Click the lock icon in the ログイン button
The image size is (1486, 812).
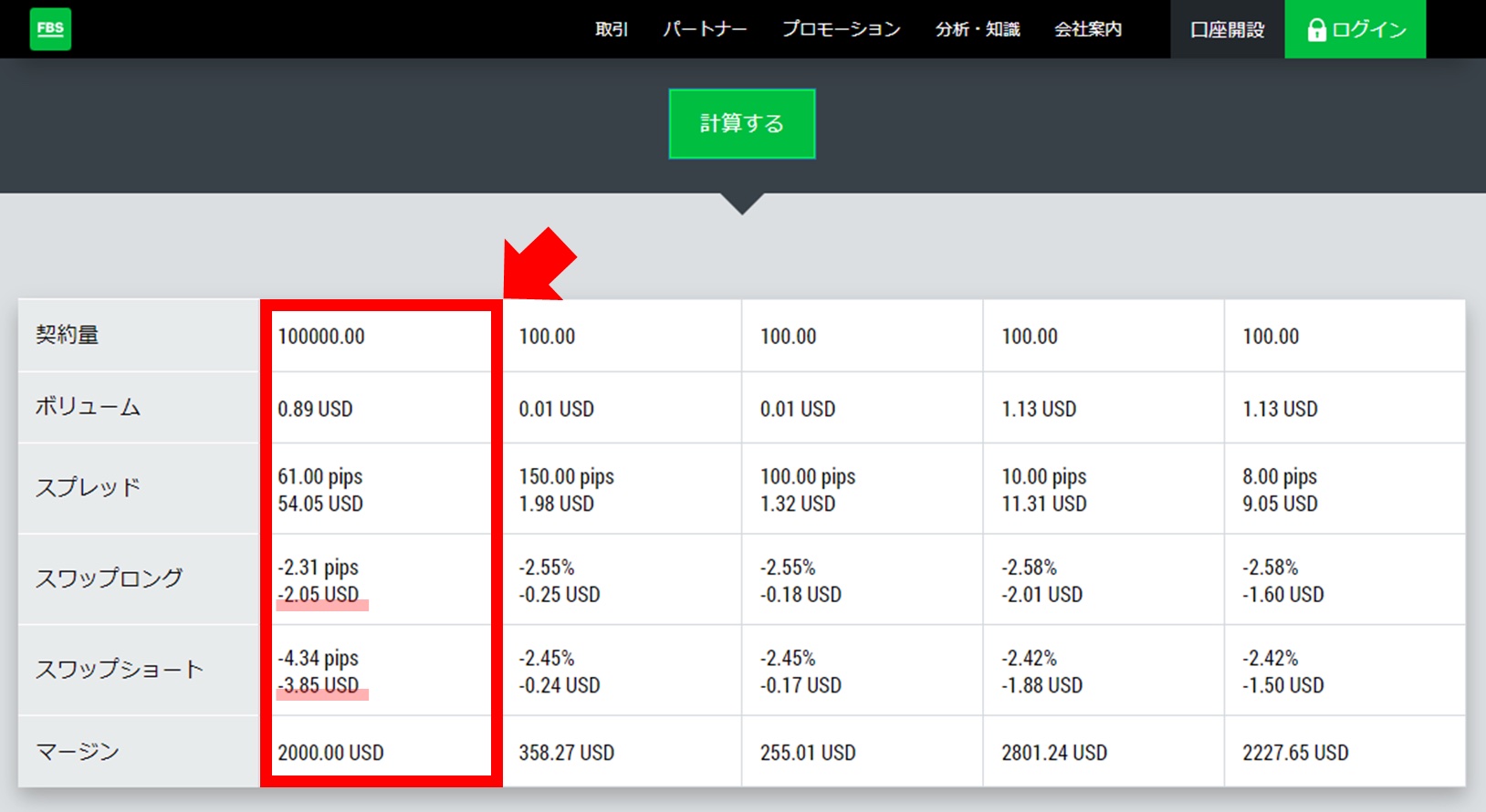click(1316, 30)
